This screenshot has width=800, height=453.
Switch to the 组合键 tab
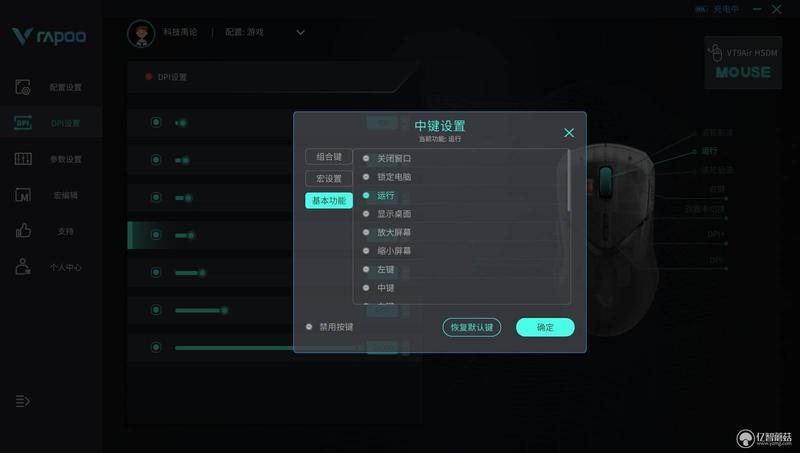click(x=329, y=157)
